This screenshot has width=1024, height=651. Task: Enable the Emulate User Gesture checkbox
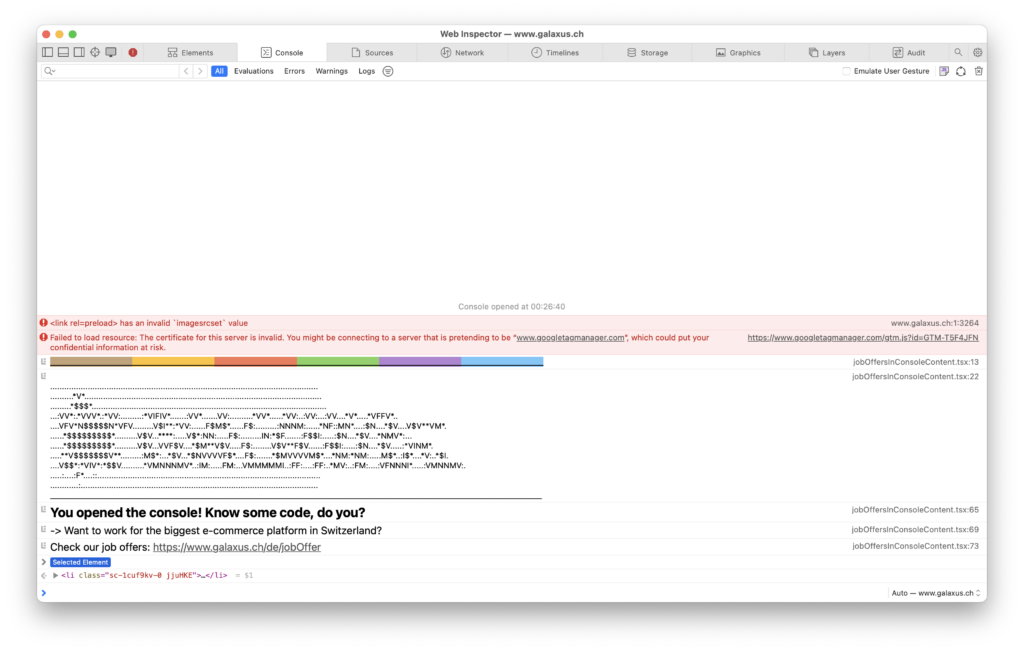[x=845, y=71]
